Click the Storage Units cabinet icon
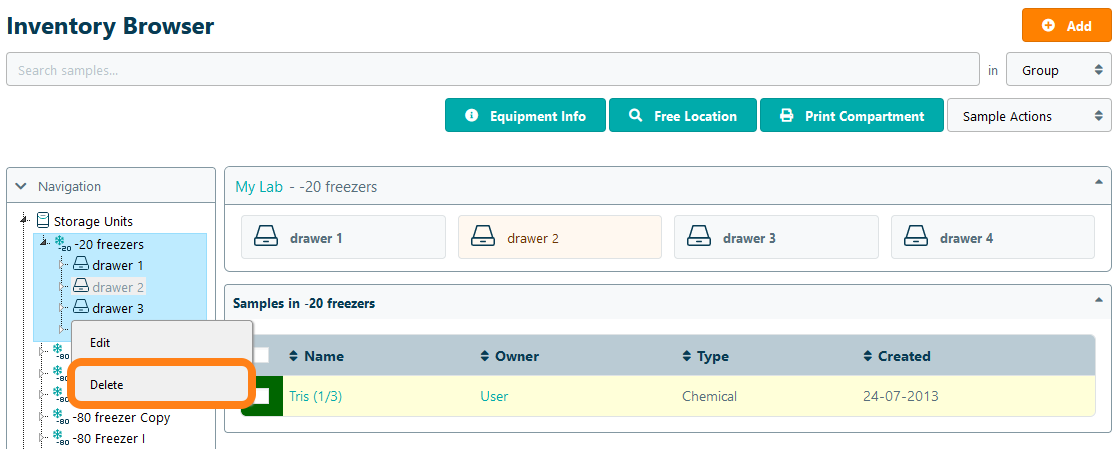 (x=43, y=221)
